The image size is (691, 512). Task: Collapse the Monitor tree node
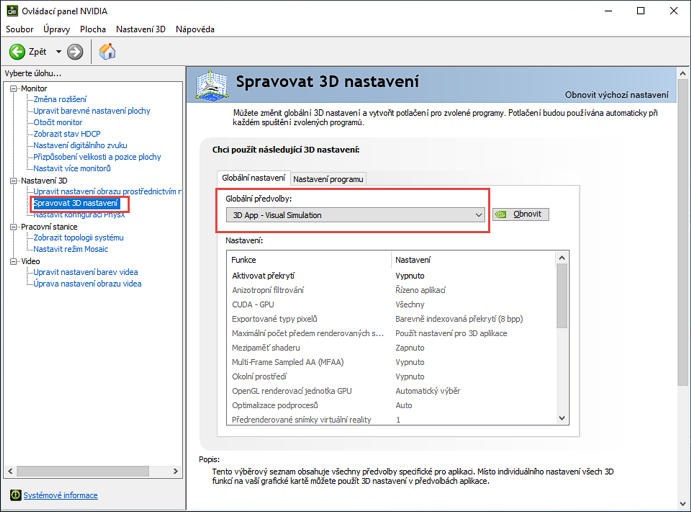[13, 89]
